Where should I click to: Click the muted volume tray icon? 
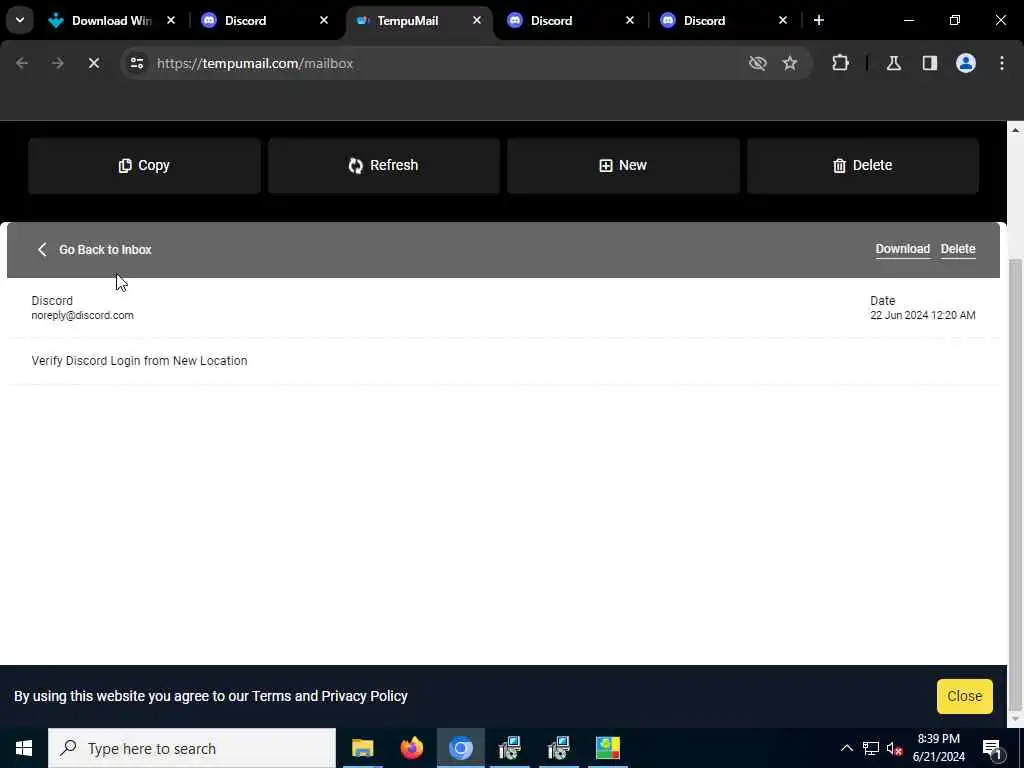pos(895,748)
